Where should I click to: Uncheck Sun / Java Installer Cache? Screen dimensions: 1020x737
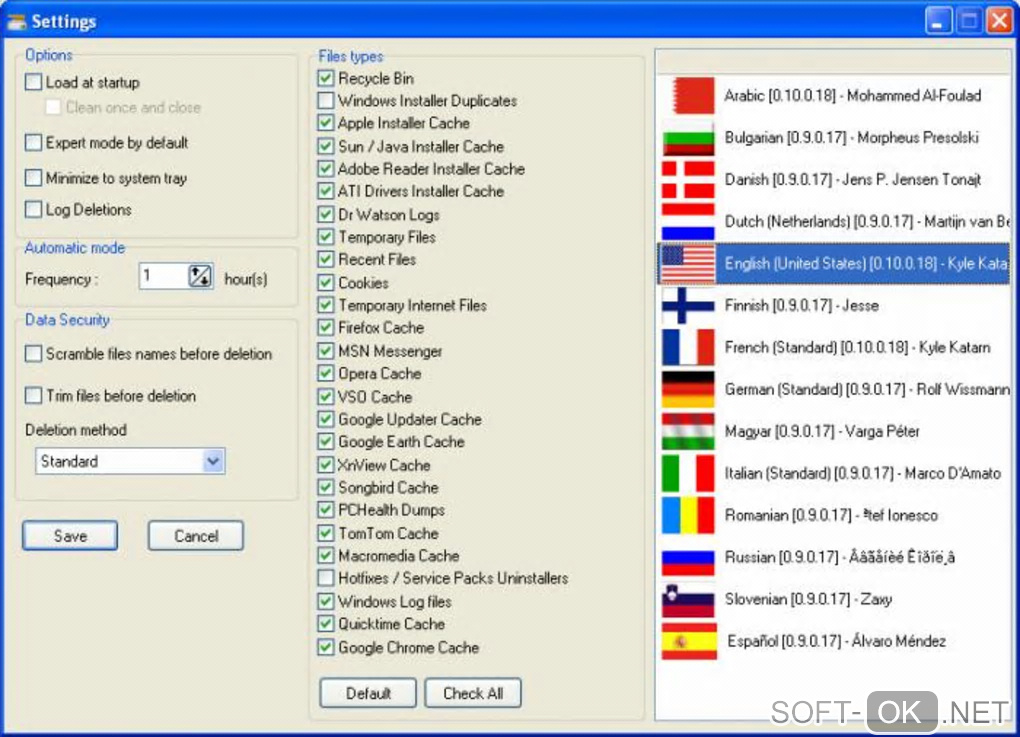(x=326, y=146)
